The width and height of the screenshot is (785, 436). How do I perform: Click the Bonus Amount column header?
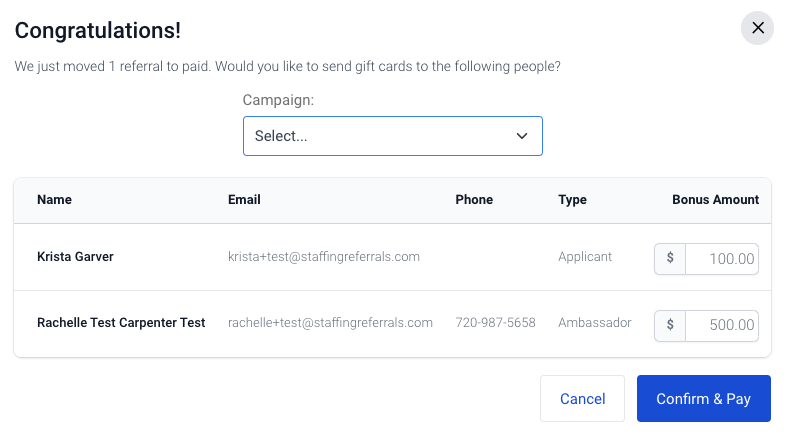[x=715, y=200]
